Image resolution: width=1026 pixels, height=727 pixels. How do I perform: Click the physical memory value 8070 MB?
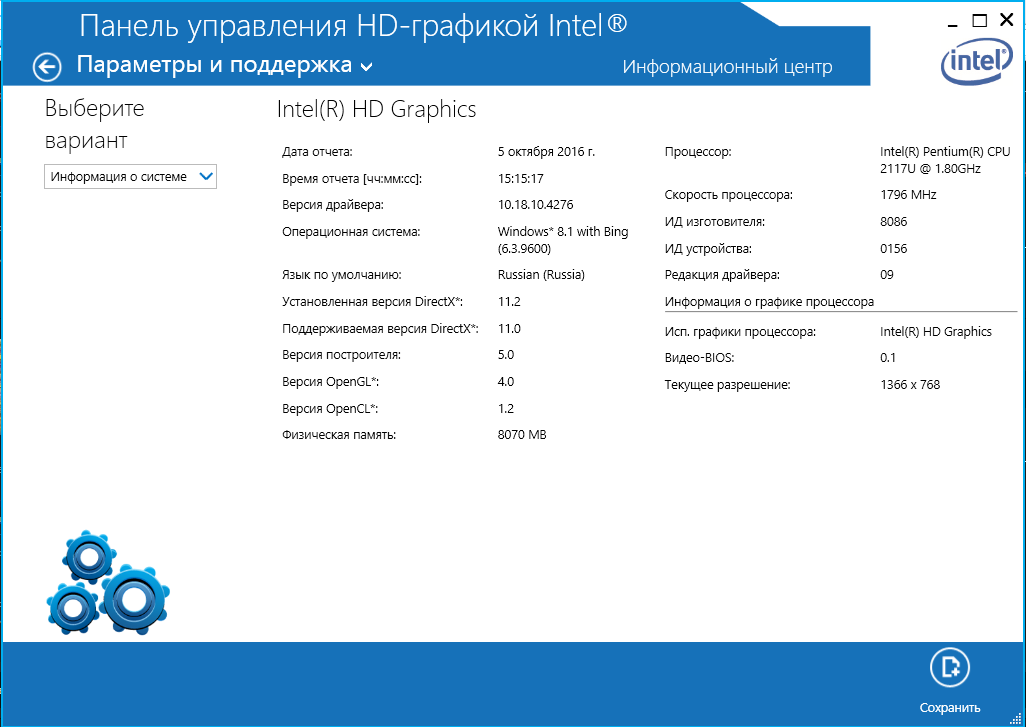click(x=522, y=434)
